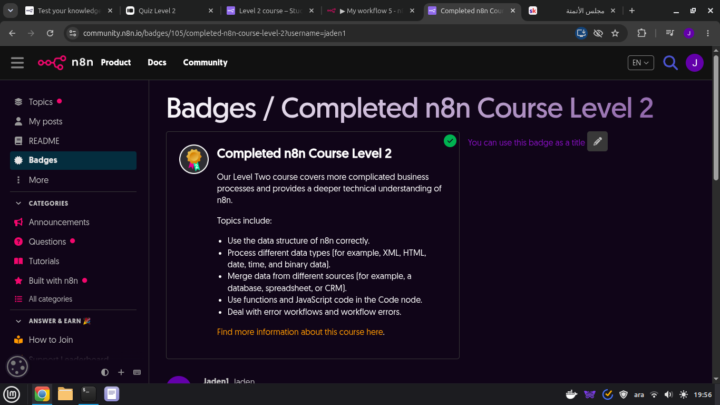Open the purple J user avatar menu

click(695, 62)
